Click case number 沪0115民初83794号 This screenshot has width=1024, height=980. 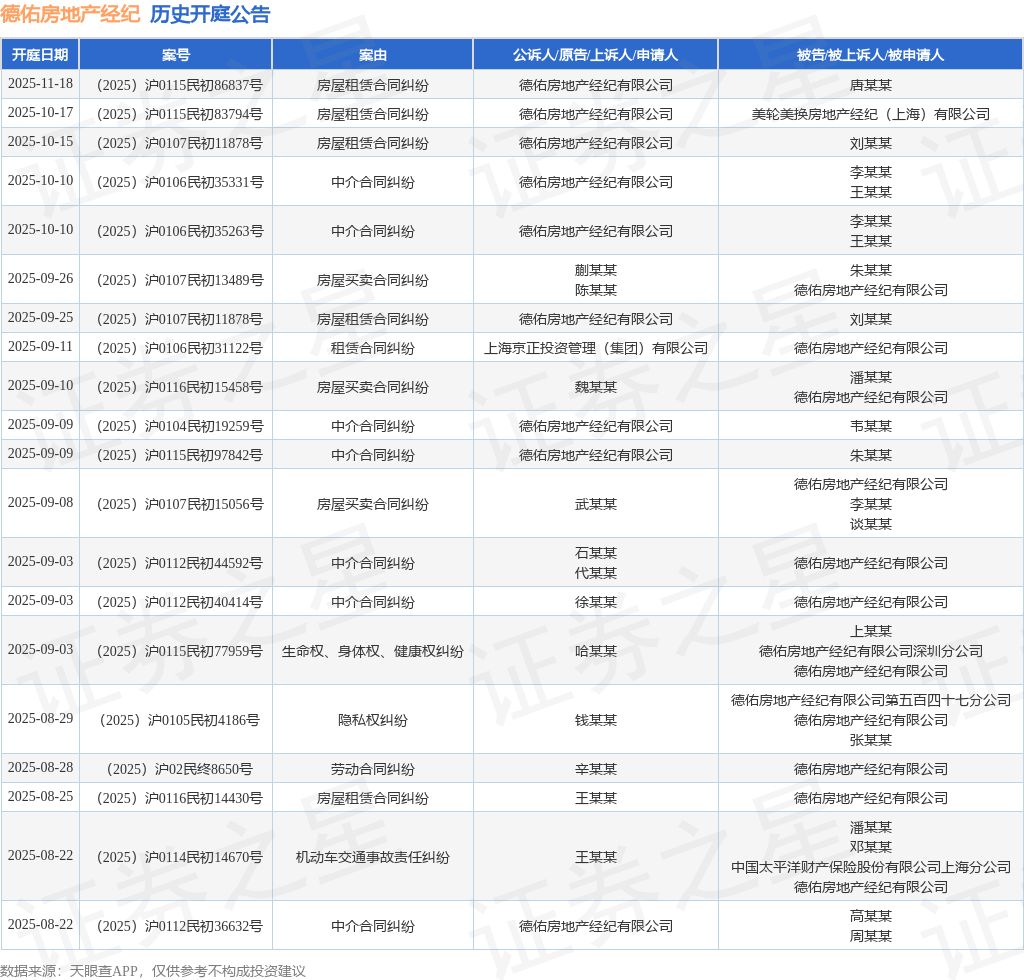click(x=180, y=114)
